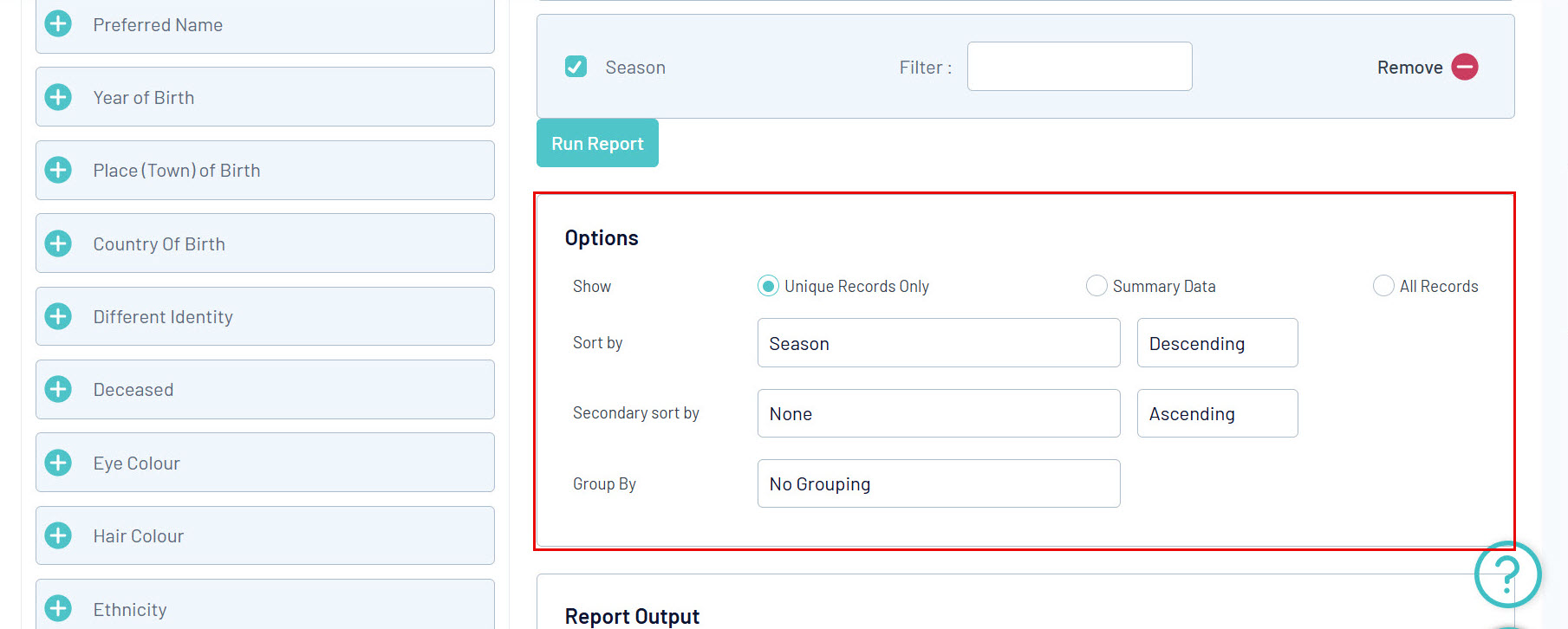Image resolution: width=1568 pixels, height=629 pixels.
Task: Click plus icon for Place (Town) of Birth
Action: click(58, 170)
